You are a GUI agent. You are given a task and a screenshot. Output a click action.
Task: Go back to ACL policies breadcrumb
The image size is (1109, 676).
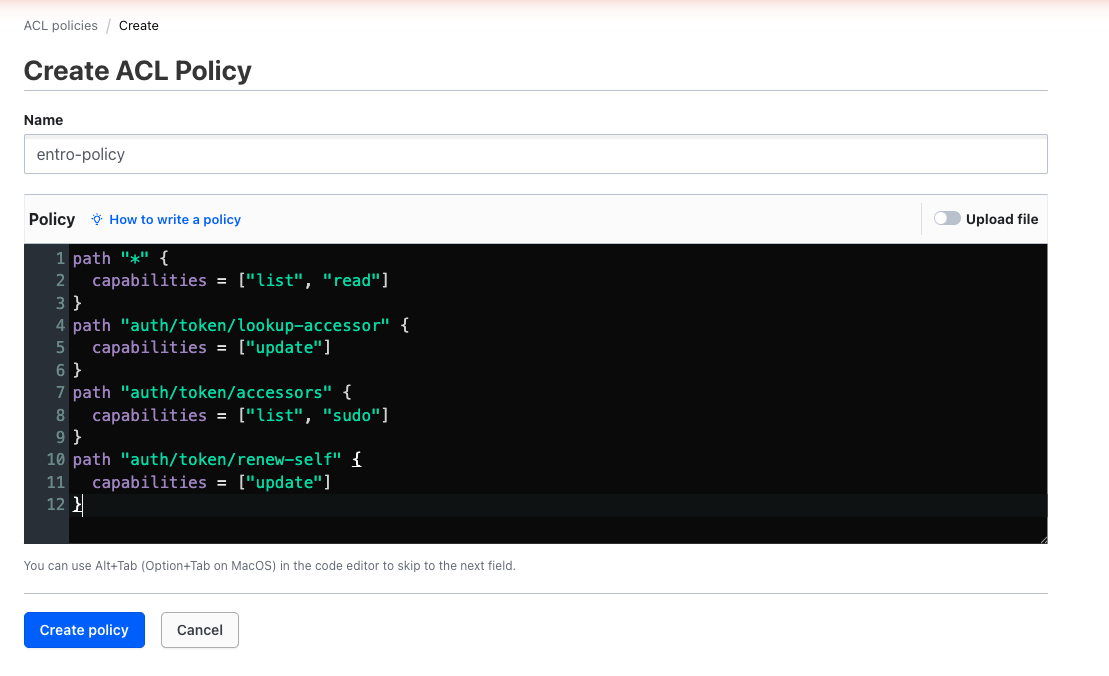tap(61, 25)
